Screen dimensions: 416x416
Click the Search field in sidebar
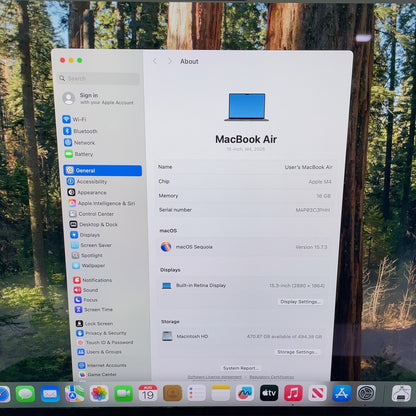99,79
